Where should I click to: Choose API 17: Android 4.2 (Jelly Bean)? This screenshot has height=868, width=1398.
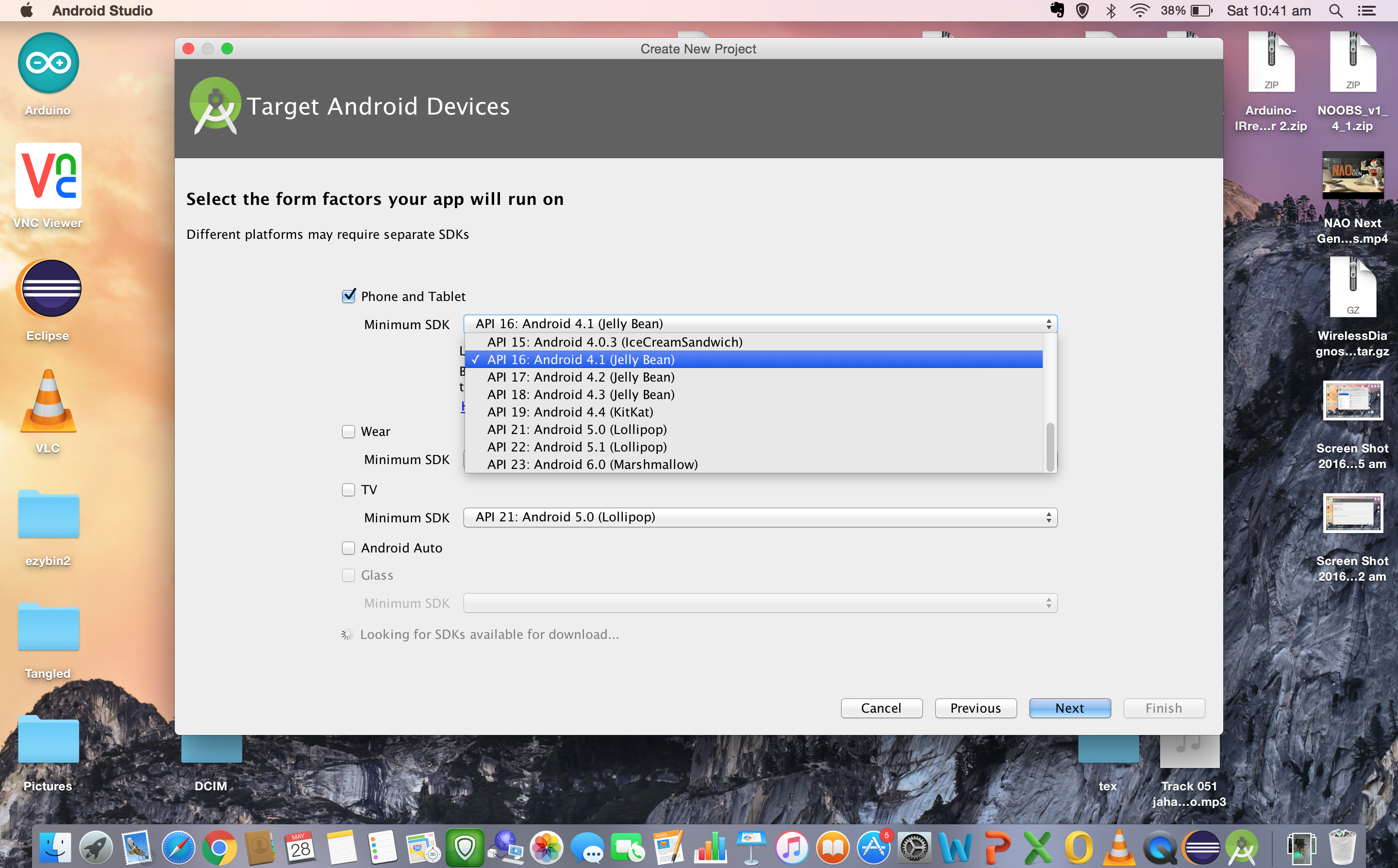[753, 377]
